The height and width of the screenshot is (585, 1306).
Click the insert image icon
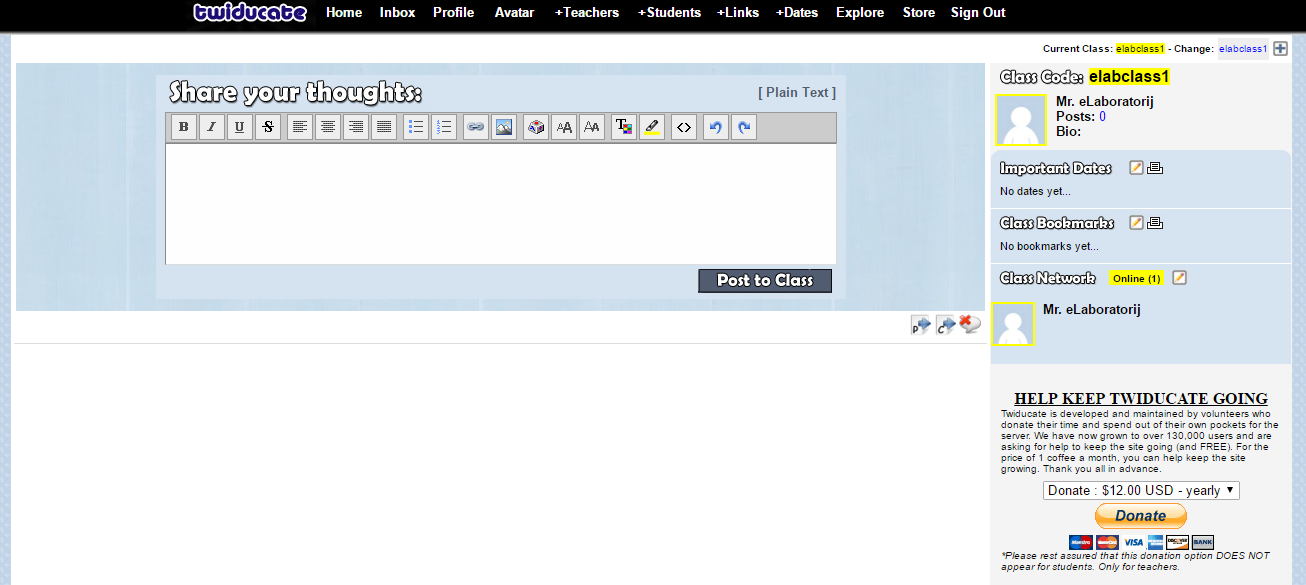(x=504, y=127)
